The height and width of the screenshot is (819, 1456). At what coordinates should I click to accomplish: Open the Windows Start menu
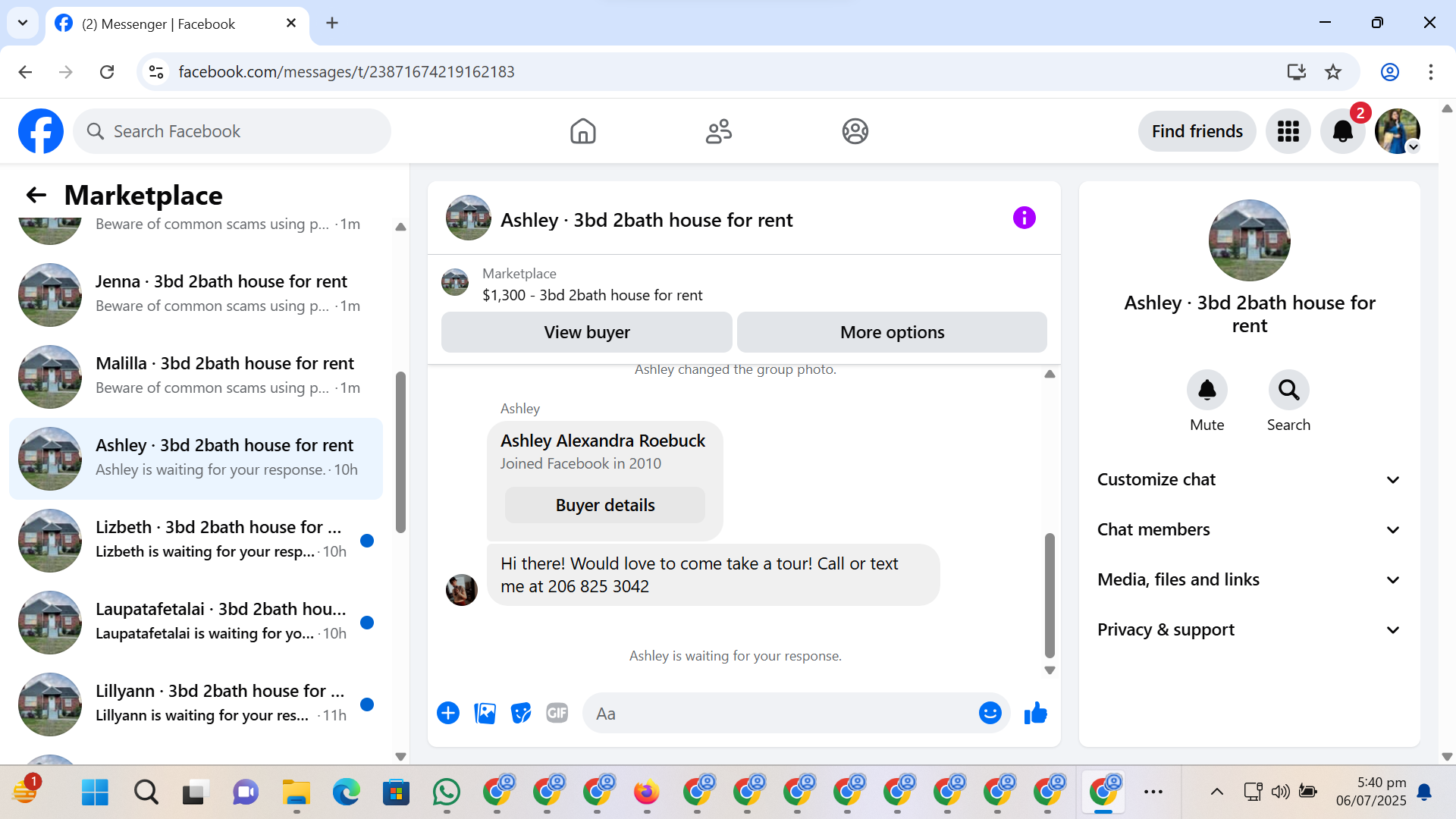point(95,792)
